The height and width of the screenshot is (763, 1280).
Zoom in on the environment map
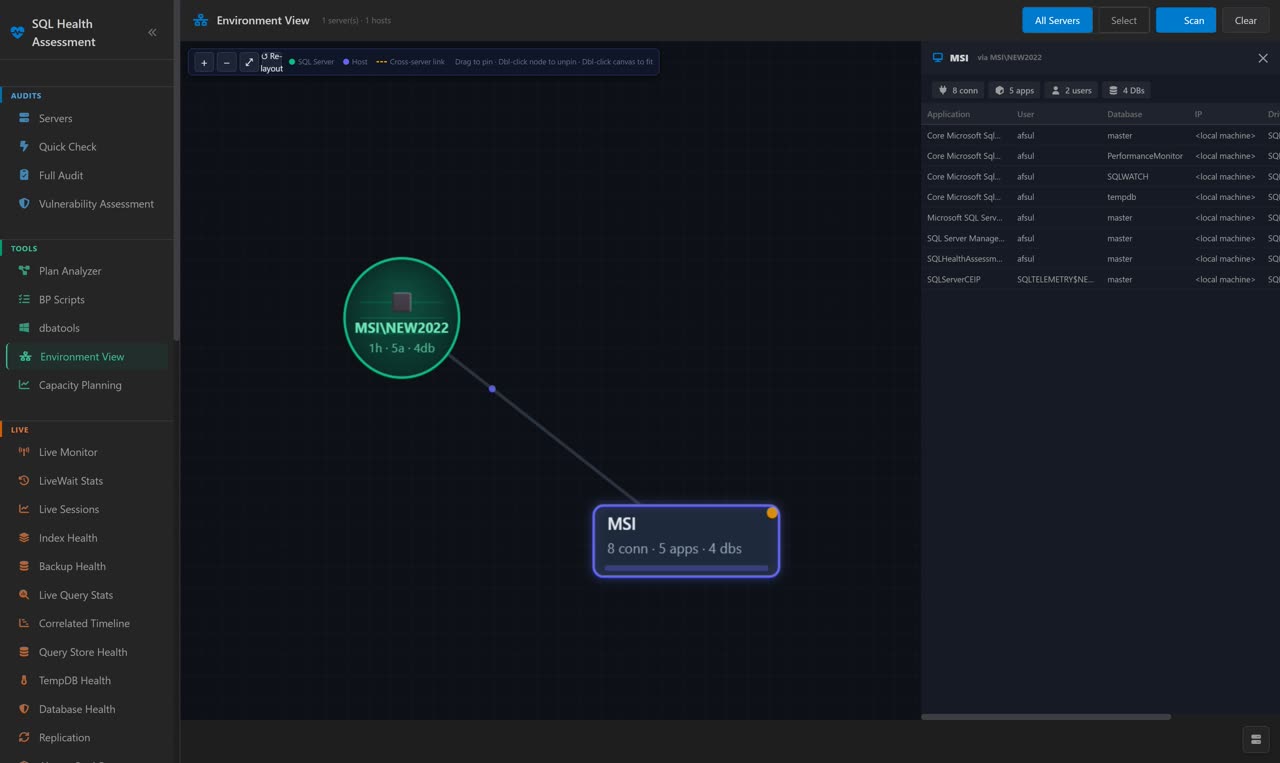(203, 61)
